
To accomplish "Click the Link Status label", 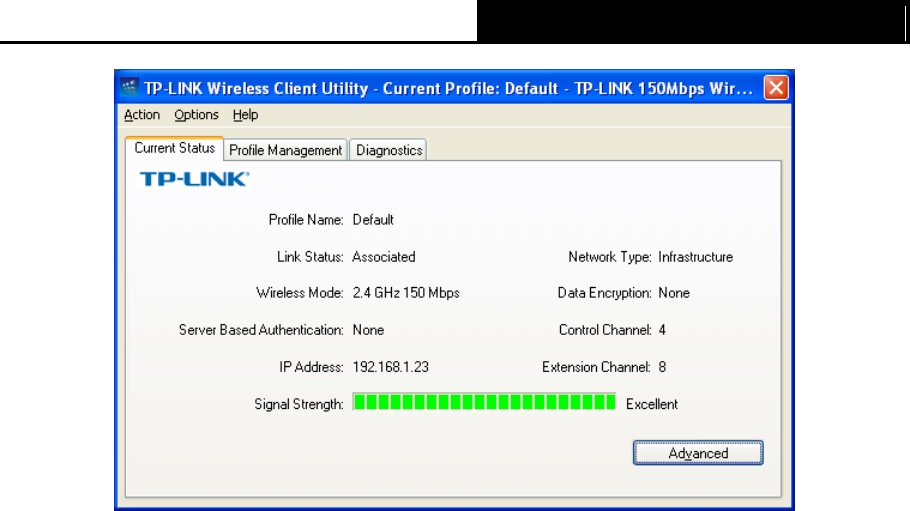I will coord(310,257).
